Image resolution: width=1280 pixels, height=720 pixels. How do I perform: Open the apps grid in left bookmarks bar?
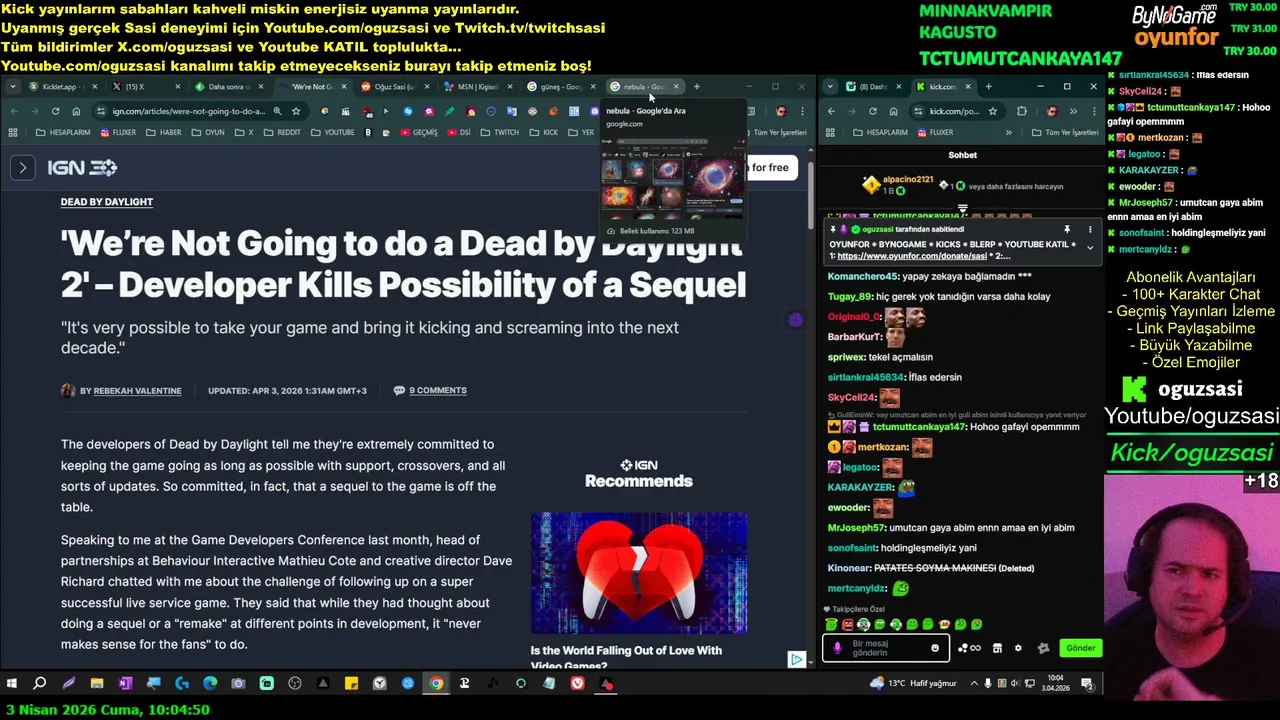point(13,132)
